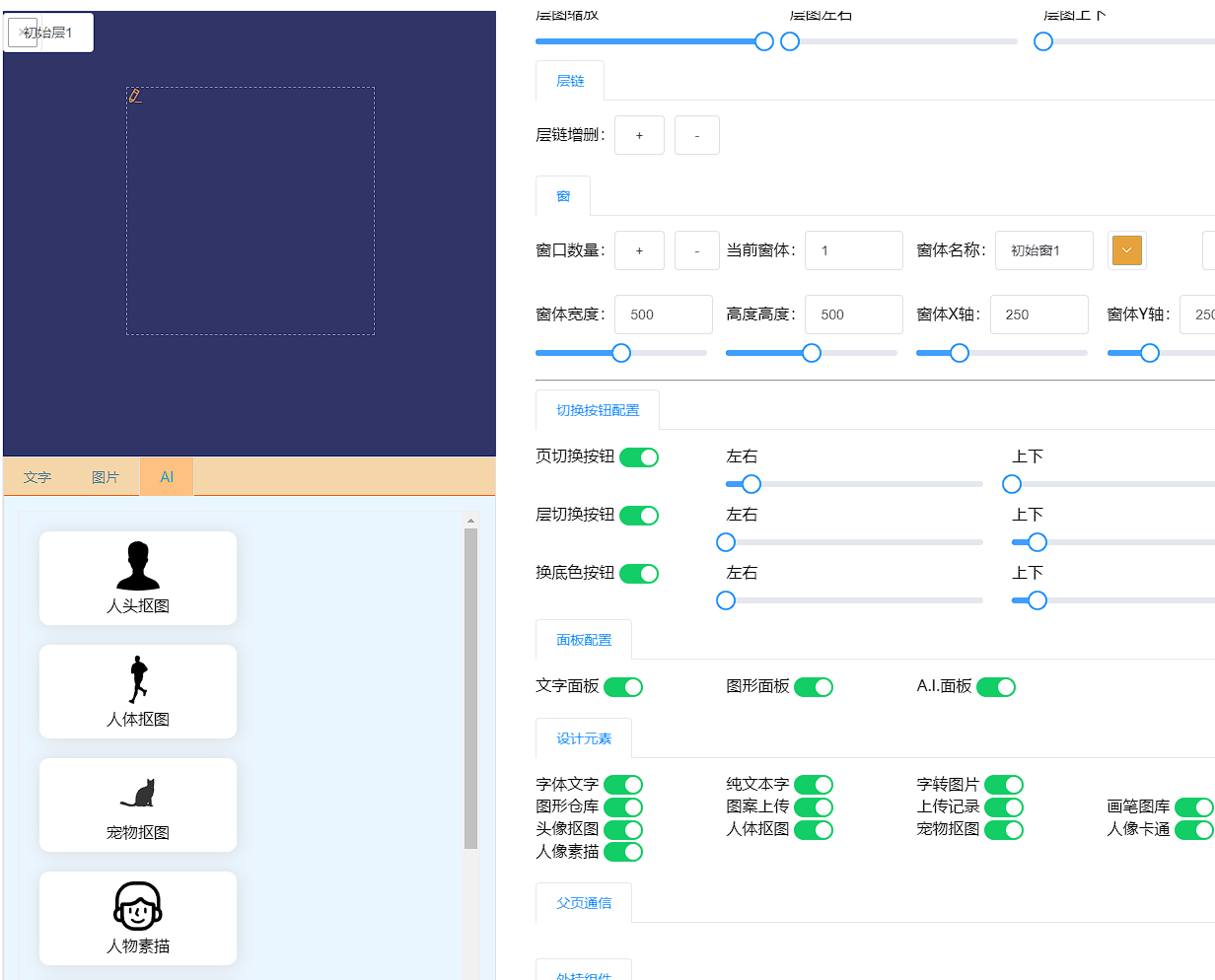The image size is (1215, 980).
Task: Toggle the 宠物抠图 design element switch
Action: pyautogui.click(x=1004, y=830)
